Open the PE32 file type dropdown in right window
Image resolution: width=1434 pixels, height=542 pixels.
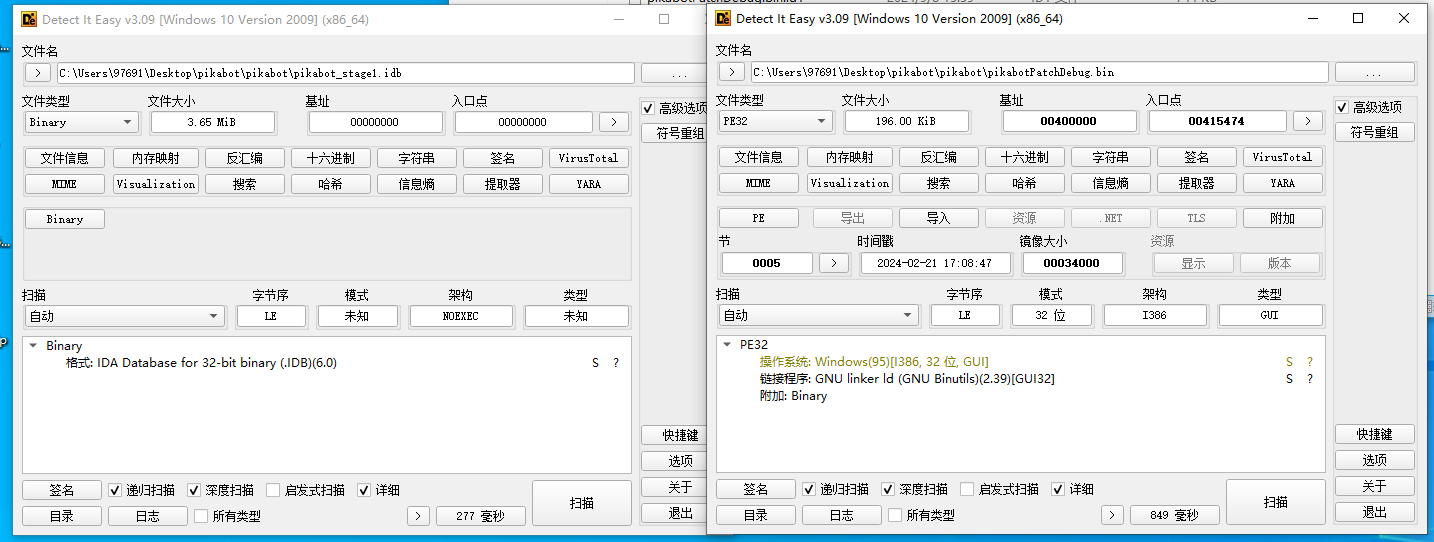[x=775, y=121]
